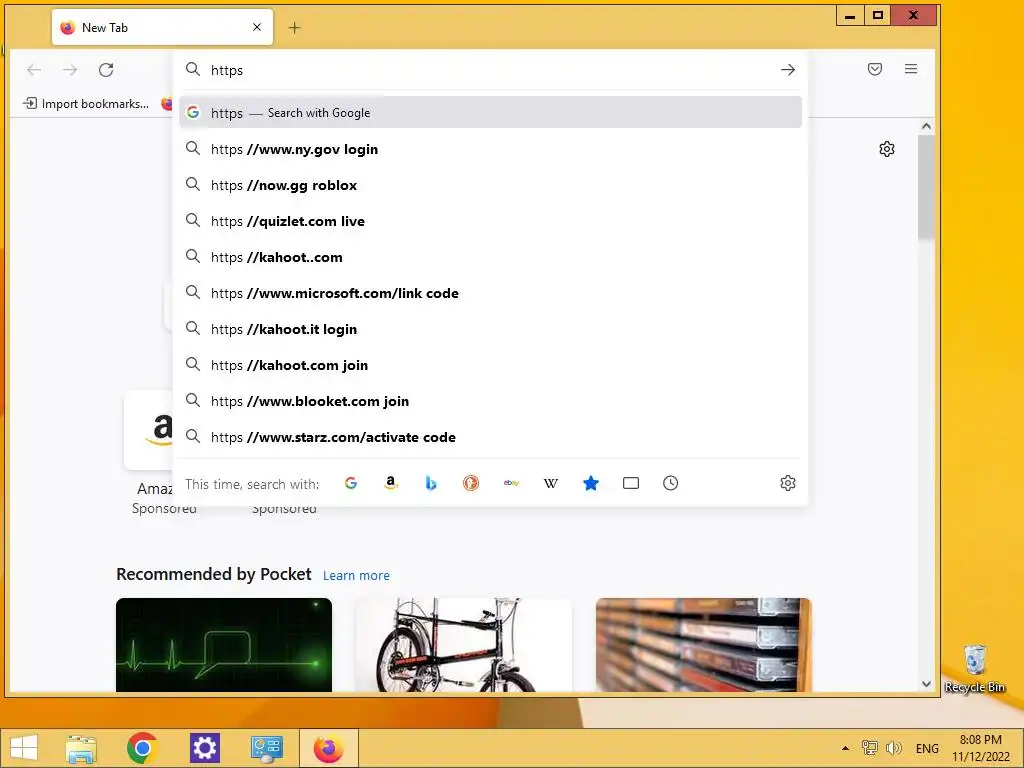This screenshot has height=768, width=1024.
Task: Open the taskbar clock showing 8:08 PM
Action: (x=980, y=748)
